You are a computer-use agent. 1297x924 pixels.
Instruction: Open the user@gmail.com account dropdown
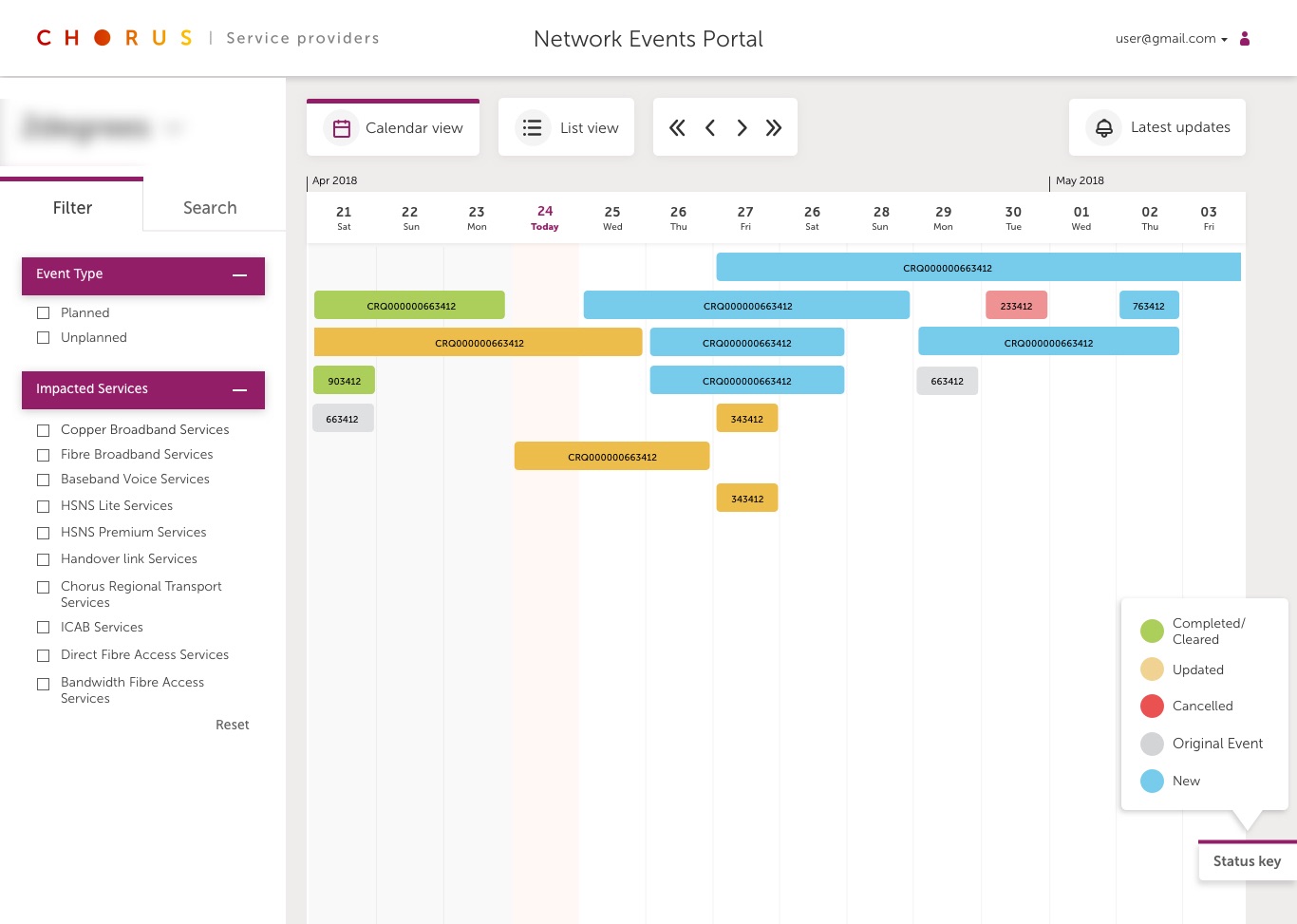(x=1172, y=39)
